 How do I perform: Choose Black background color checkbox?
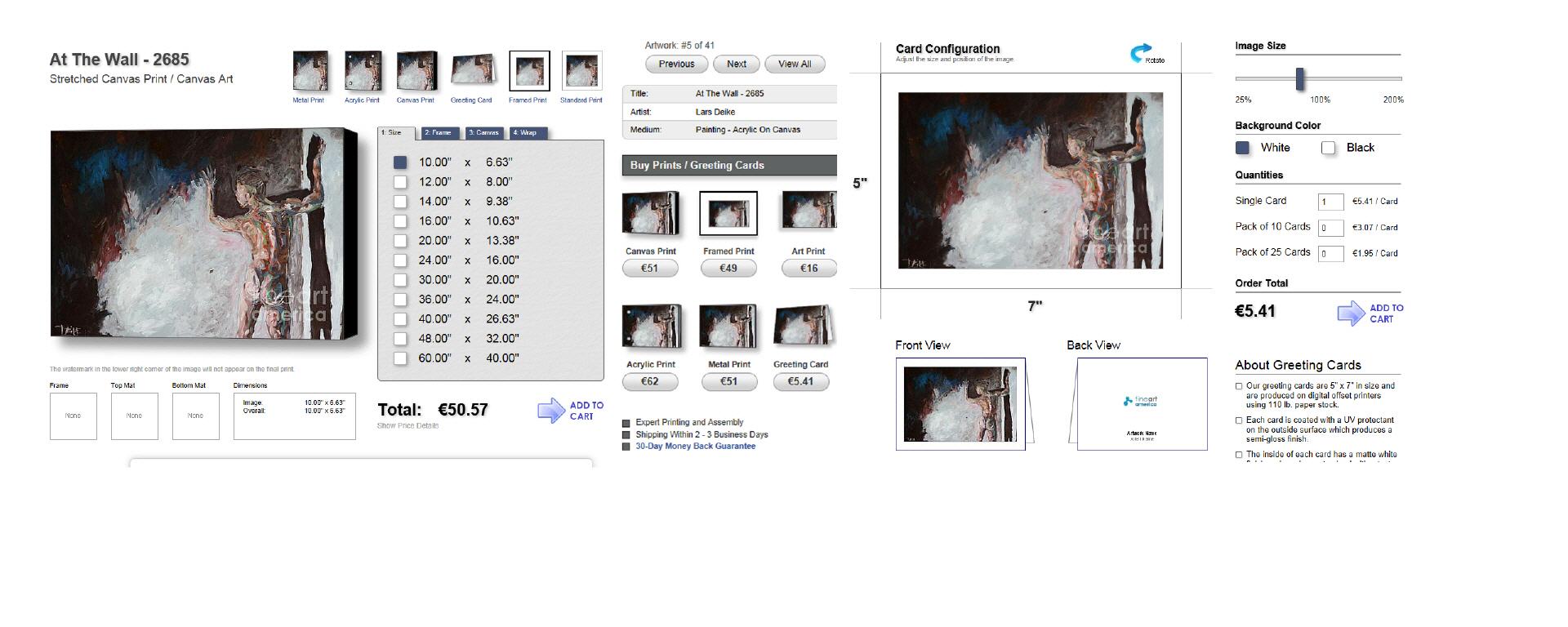click(1329, 148)
